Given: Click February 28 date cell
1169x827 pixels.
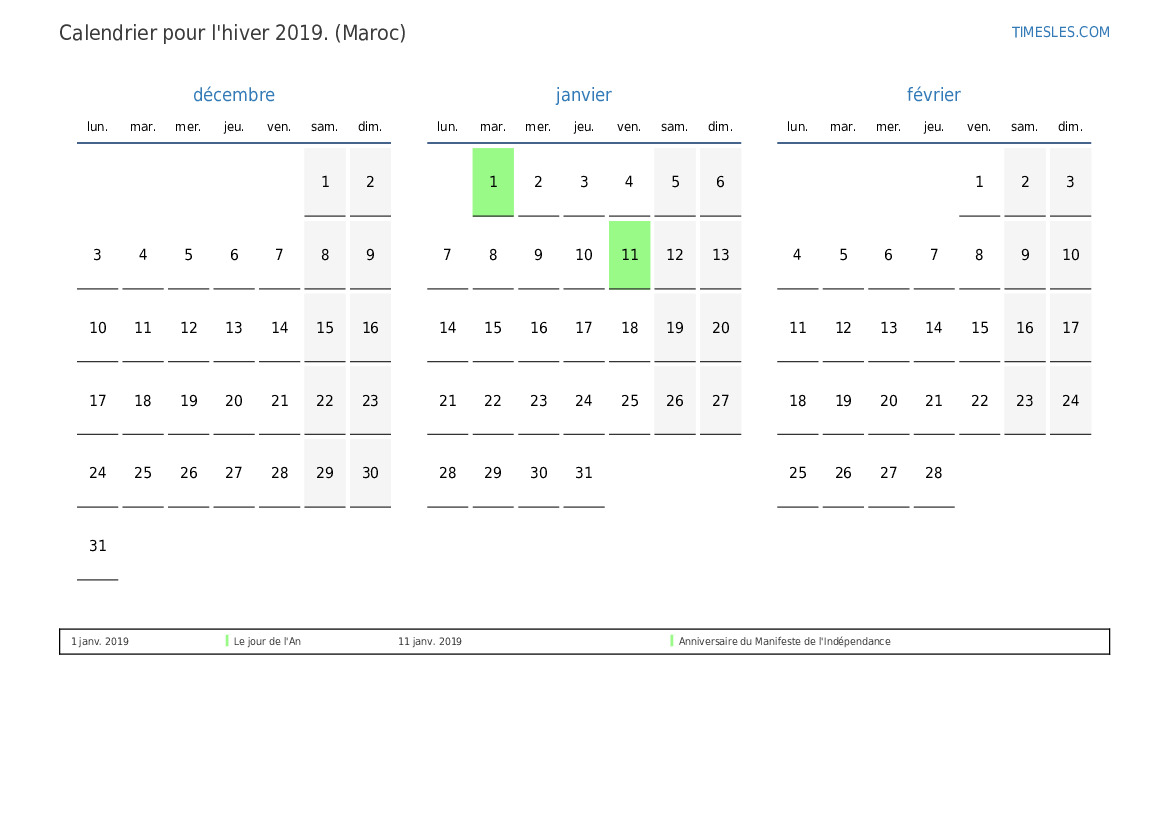Looking at the screenshot, I should [x=933, y=473].
